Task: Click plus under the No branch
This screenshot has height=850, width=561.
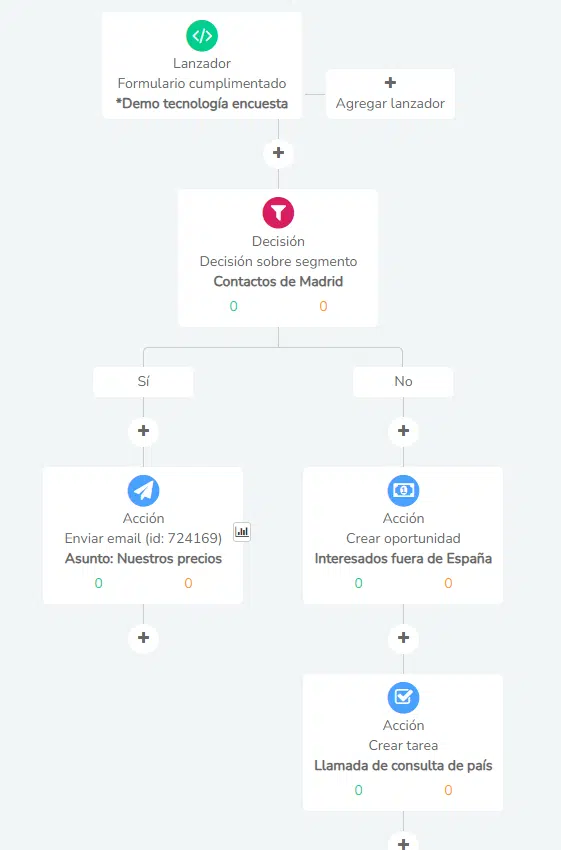Action: tap(403, 431)
